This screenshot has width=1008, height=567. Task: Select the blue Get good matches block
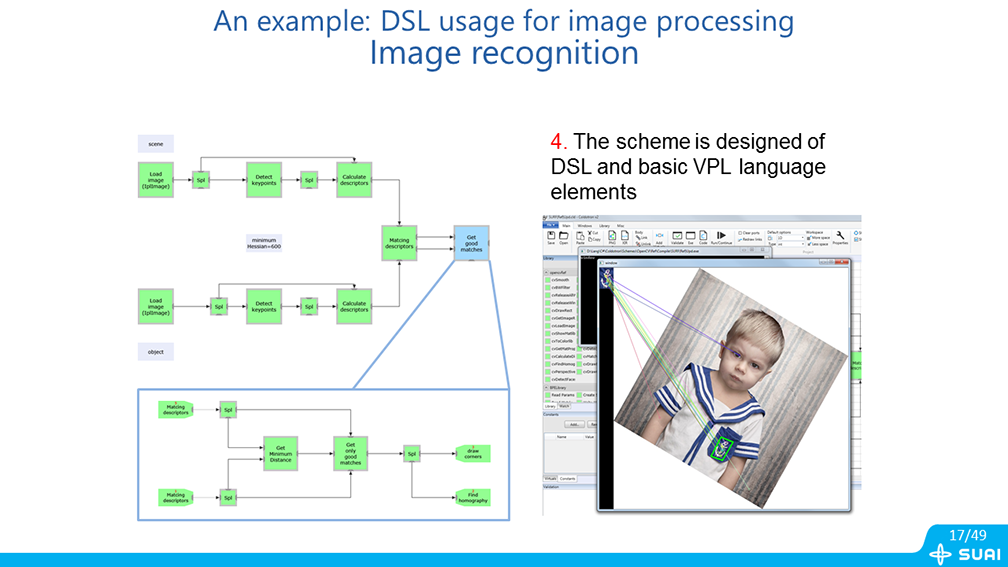471,243
